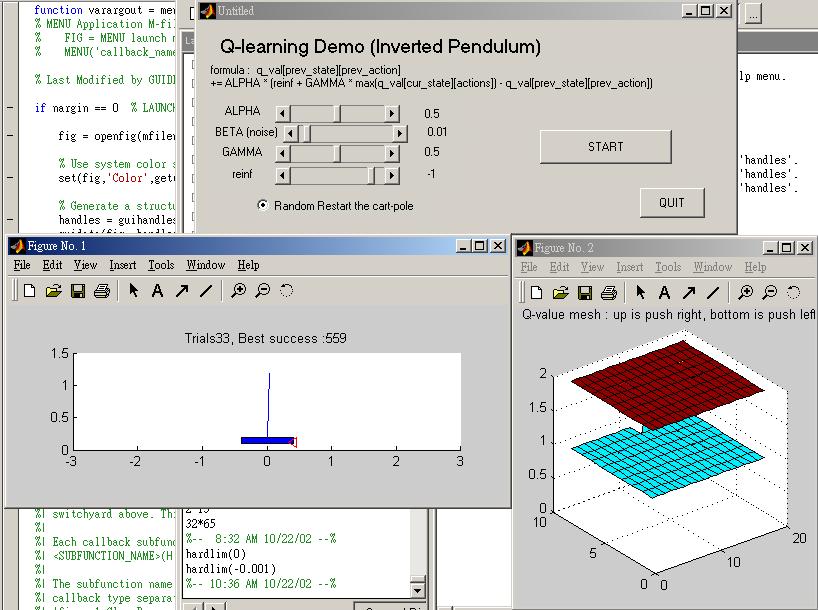Click New Figure icon in Figure No. 1

click(x=30, y=291)
